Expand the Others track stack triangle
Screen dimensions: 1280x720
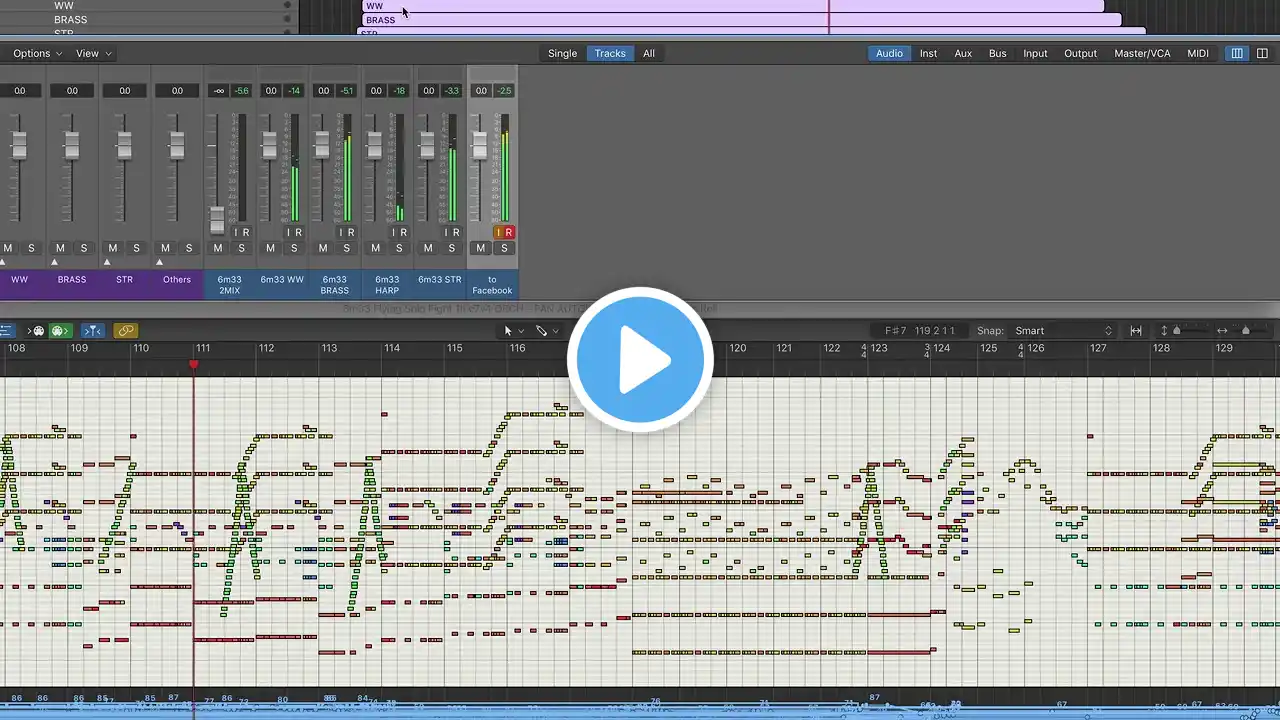(x=160, y=262)
